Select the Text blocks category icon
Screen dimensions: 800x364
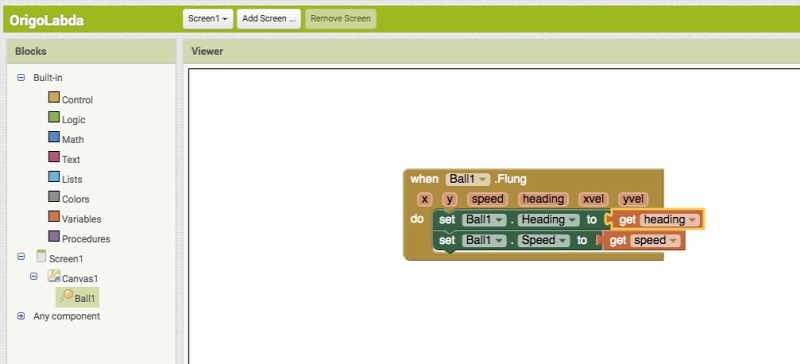[x=54, y=157]
